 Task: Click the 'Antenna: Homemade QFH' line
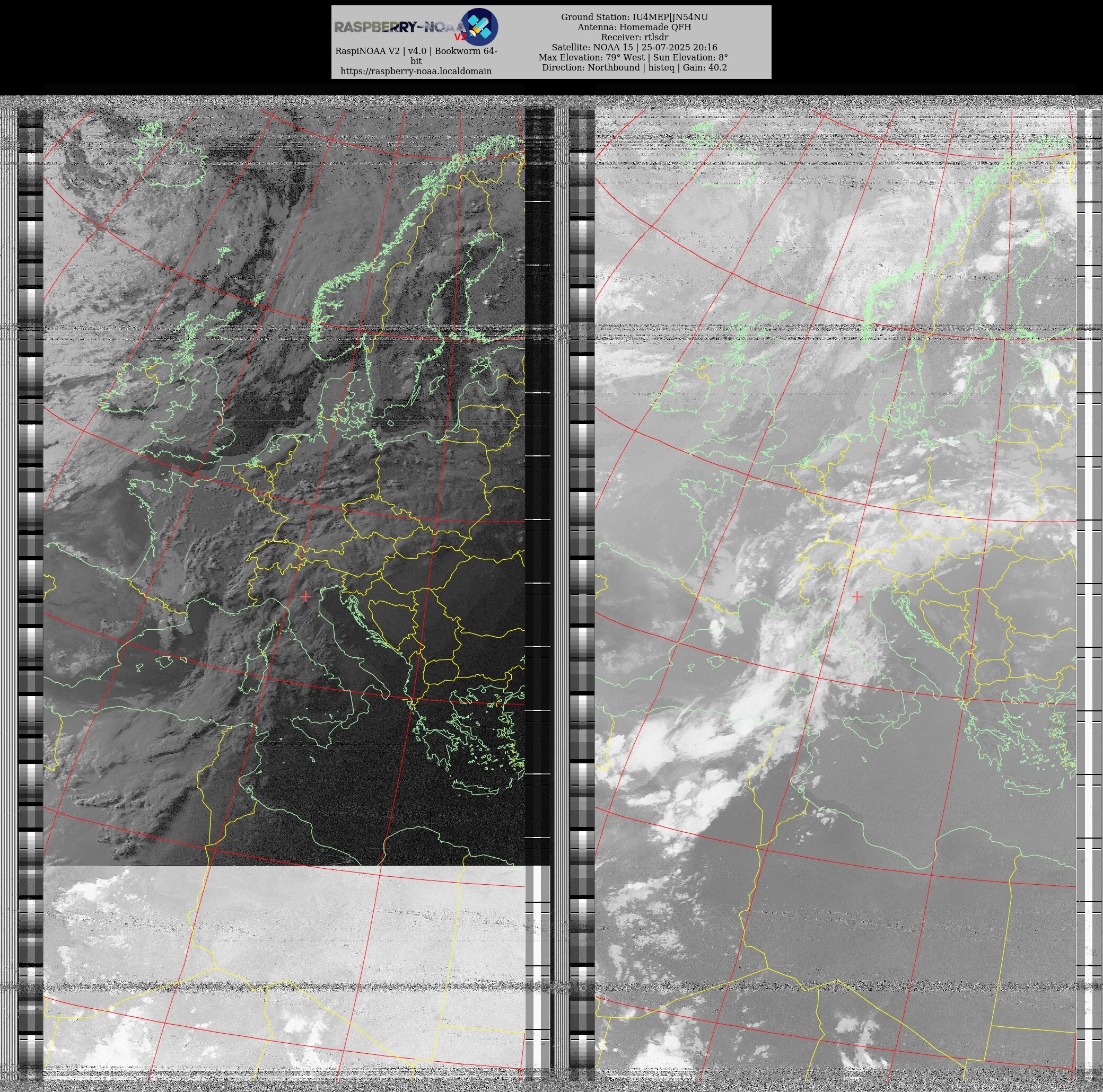tap(634, 28)
